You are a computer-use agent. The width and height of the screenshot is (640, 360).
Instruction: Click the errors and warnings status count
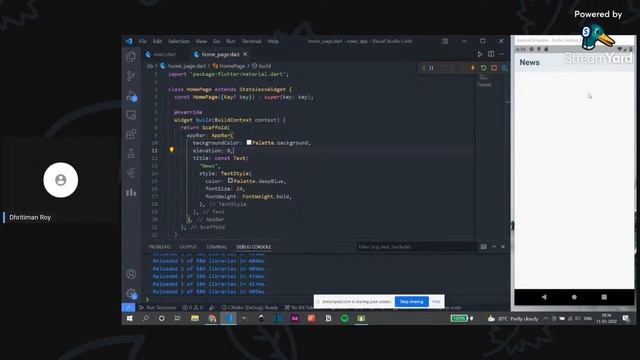pyautogui.click(x=193, y=308)
